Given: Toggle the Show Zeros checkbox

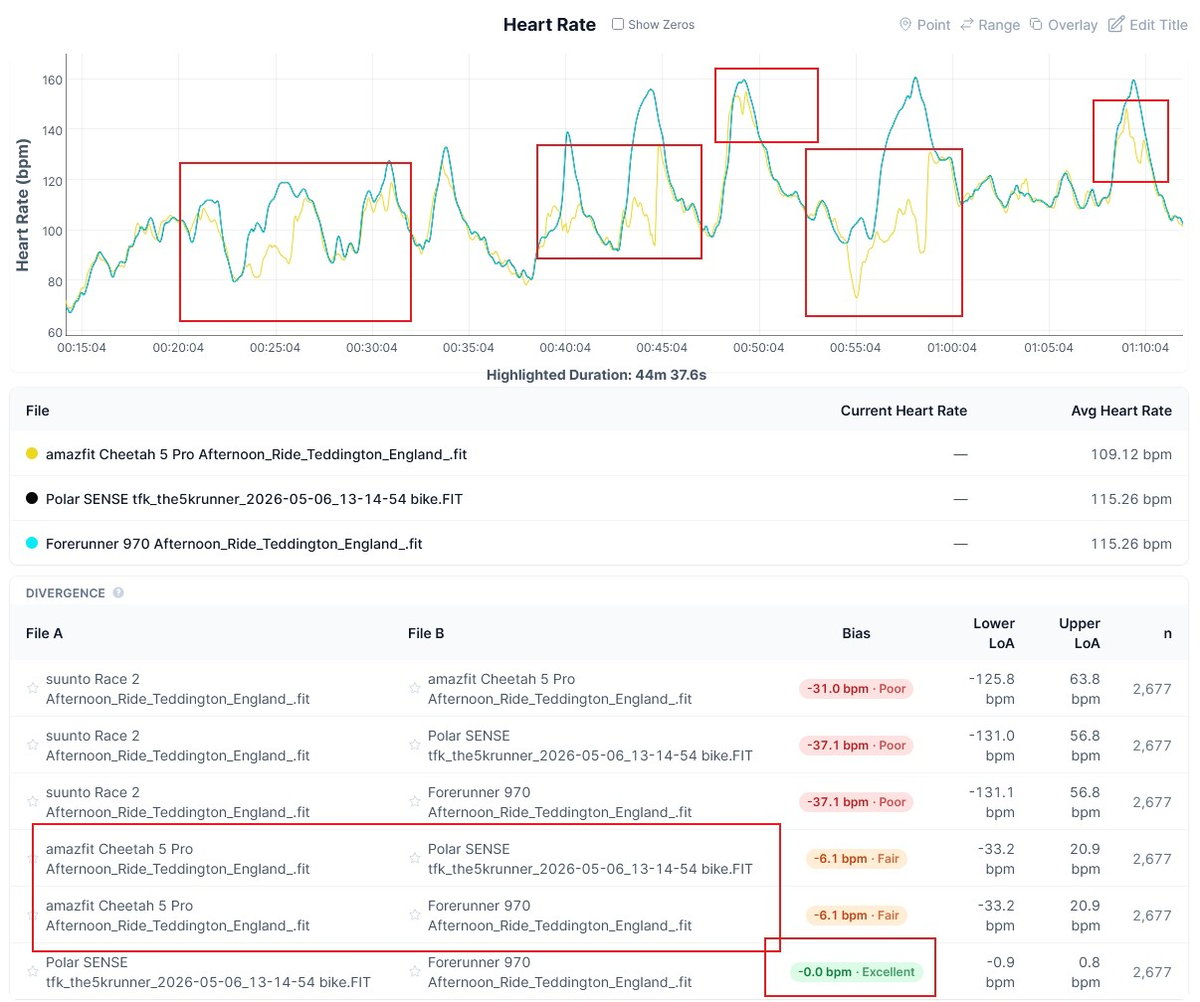Looking at the screenshot, I should pos(618,24).
